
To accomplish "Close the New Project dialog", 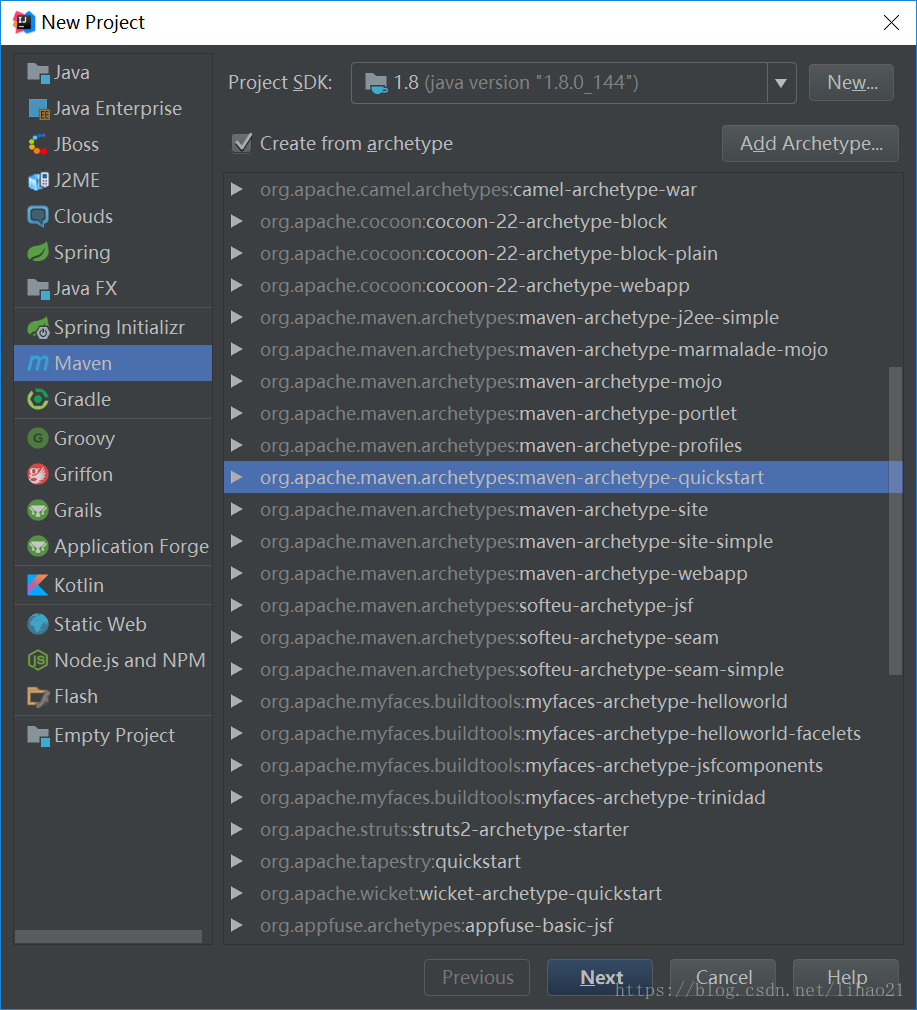I will coord(891,23).
